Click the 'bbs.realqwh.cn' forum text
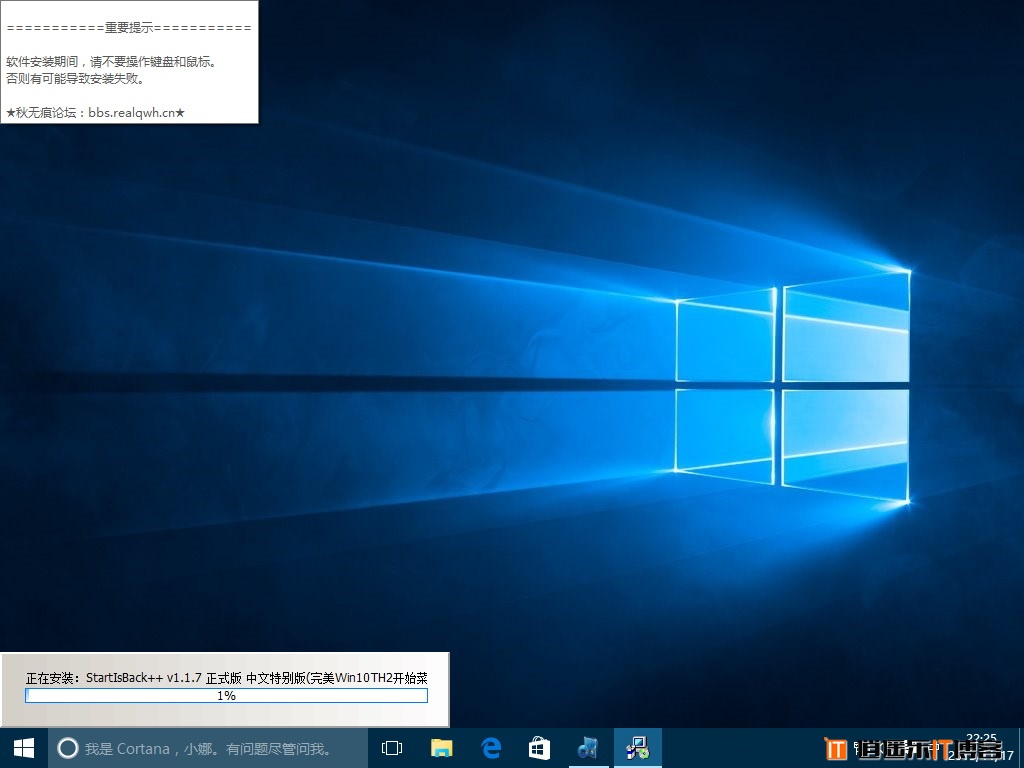 (132, 112)
